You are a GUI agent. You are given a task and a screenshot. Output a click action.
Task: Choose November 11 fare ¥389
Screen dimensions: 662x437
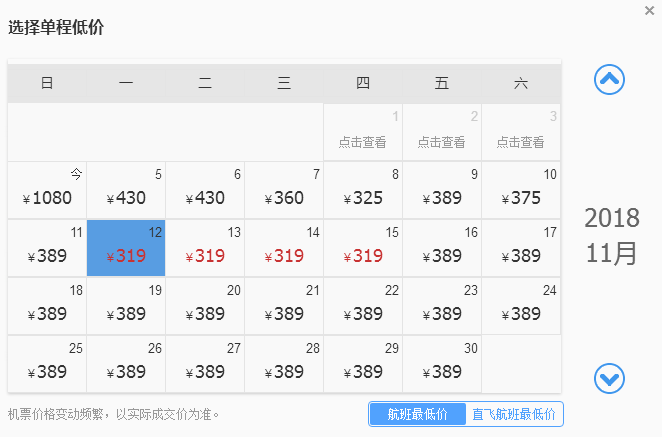point(47,248)
